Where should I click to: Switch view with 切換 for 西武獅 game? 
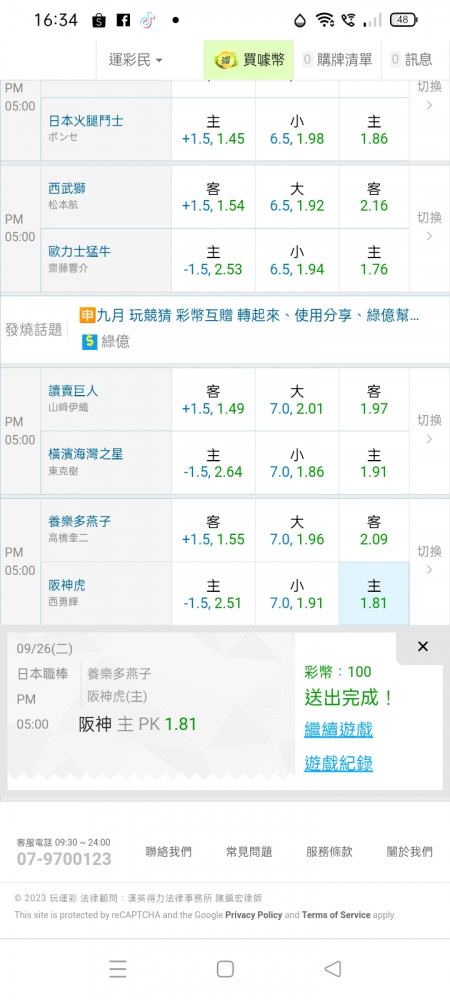[429, 226]
